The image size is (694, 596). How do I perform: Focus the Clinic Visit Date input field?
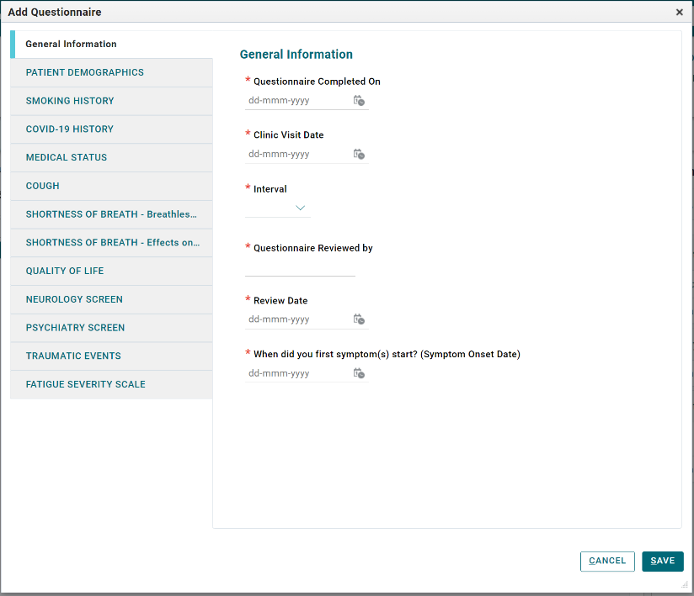[x=296, y=155]
